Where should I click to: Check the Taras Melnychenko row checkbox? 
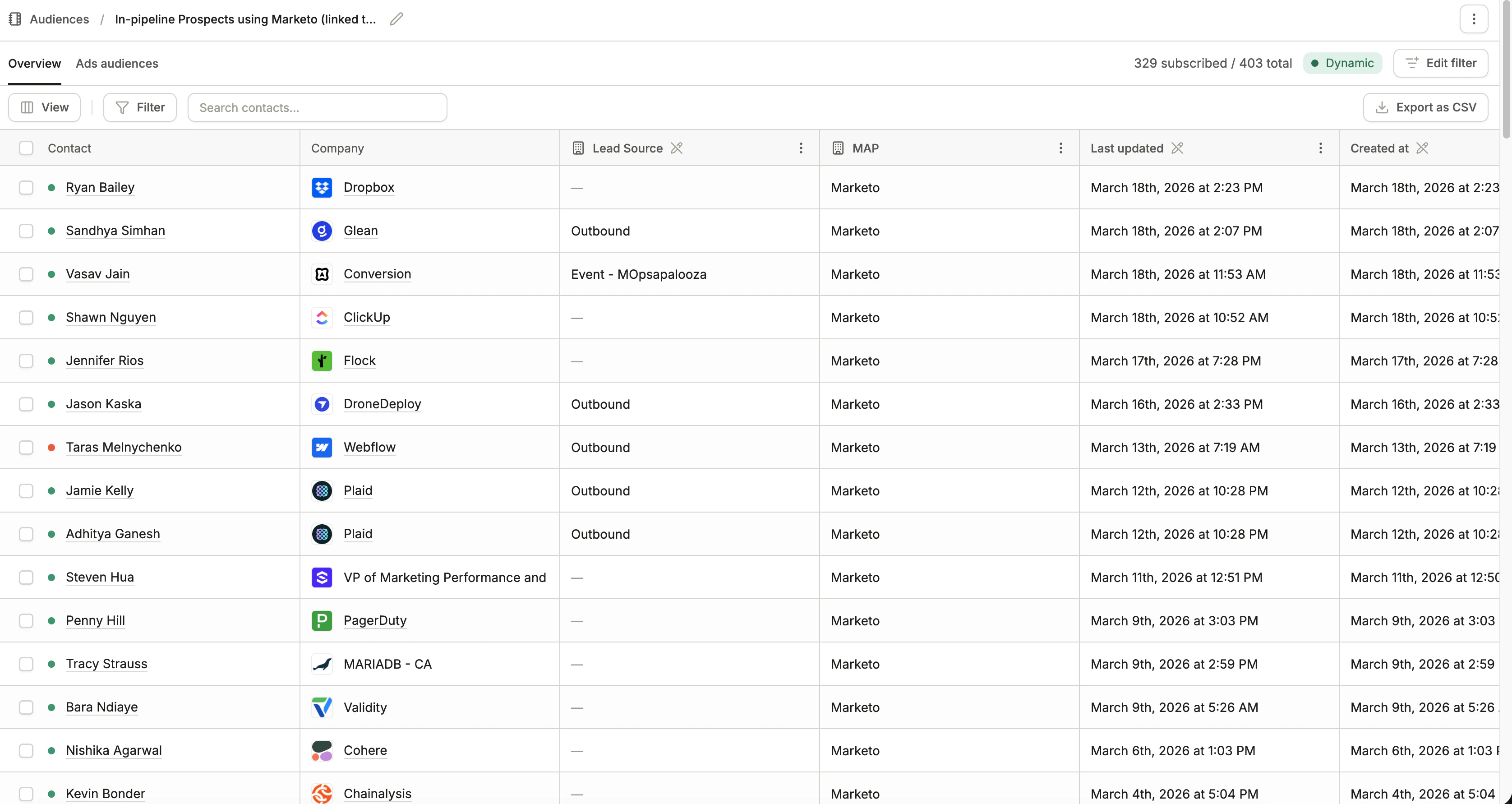pyautogui.click(x=27, y=448)
